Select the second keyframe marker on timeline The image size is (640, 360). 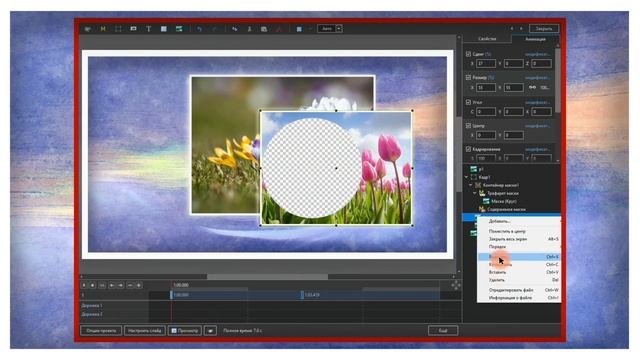coord(302,295)
